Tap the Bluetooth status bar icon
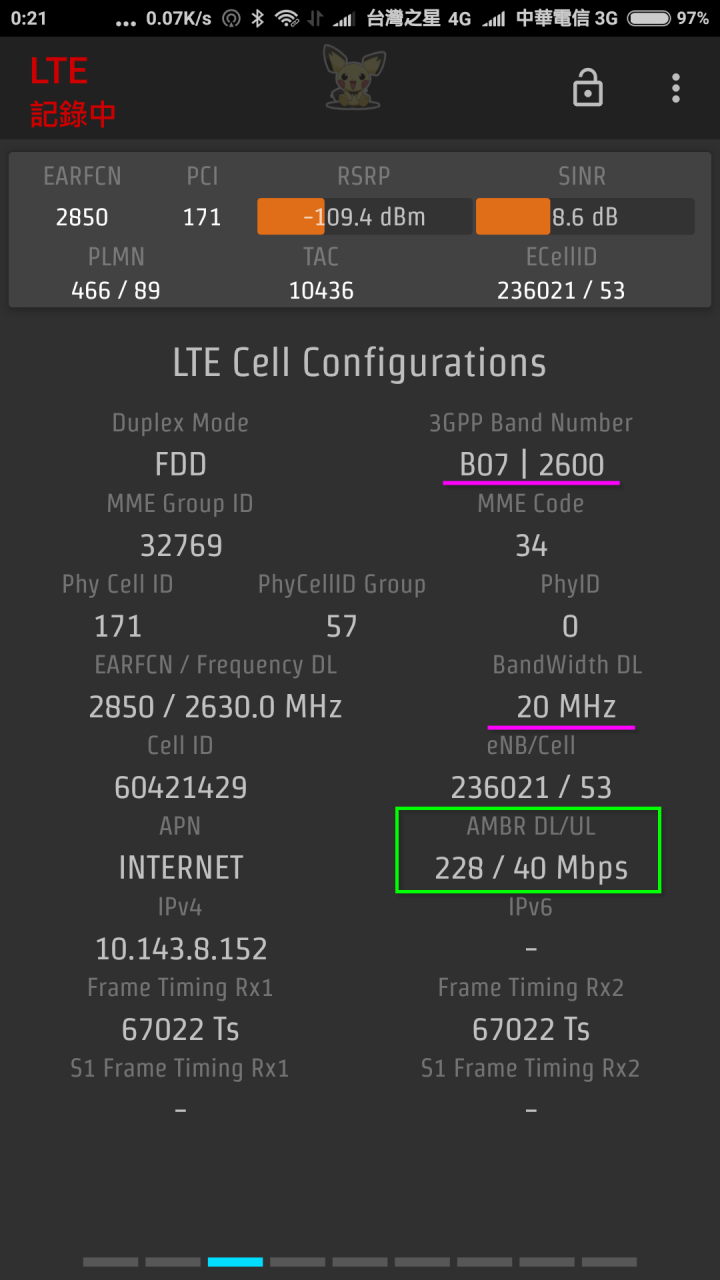 click(x=257, y=18)
